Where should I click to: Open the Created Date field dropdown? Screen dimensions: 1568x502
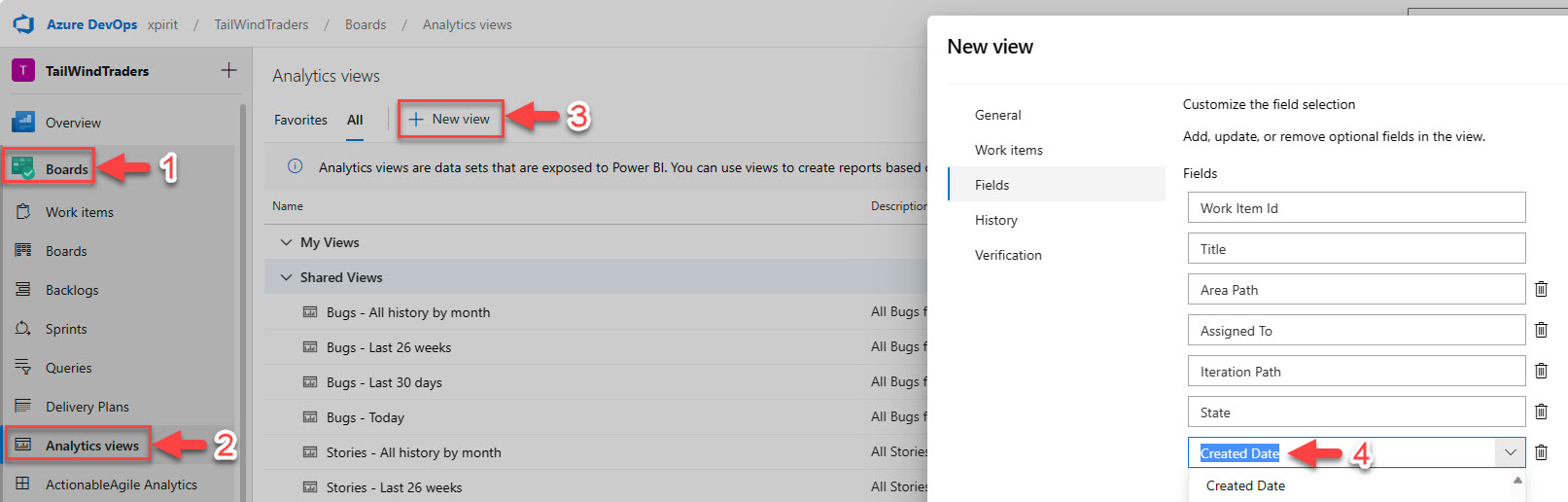[1510, 452]
